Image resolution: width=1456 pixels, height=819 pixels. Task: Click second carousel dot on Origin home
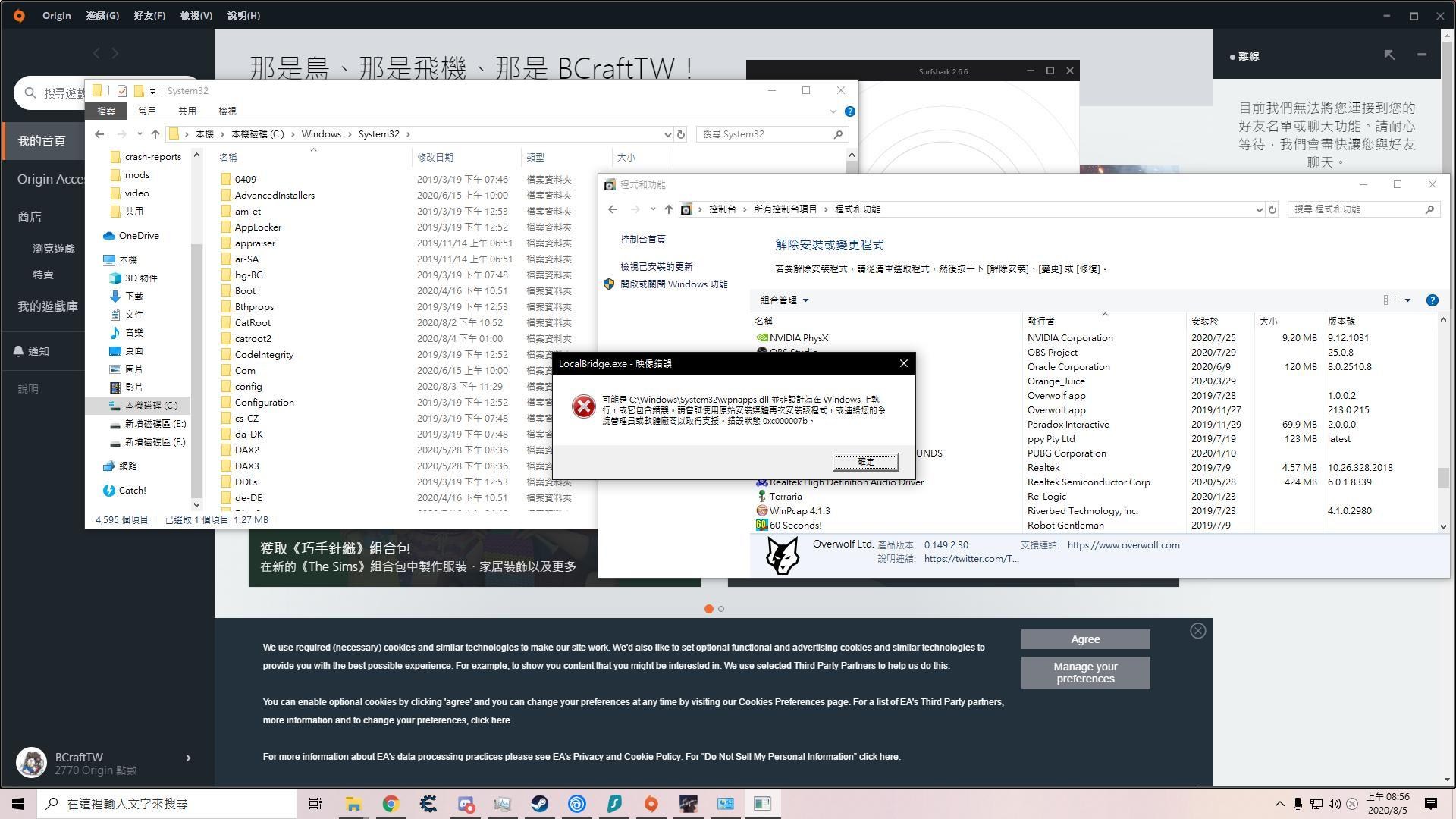(x=721, y=609)
